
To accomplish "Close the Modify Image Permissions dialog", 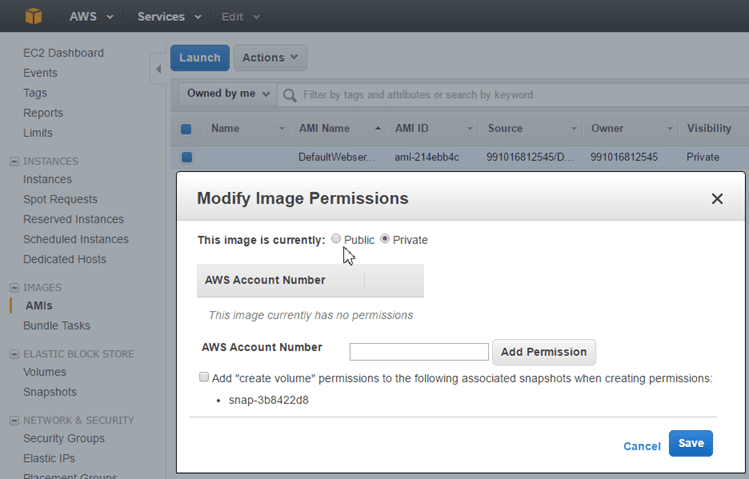I will [x=717, y=199].
